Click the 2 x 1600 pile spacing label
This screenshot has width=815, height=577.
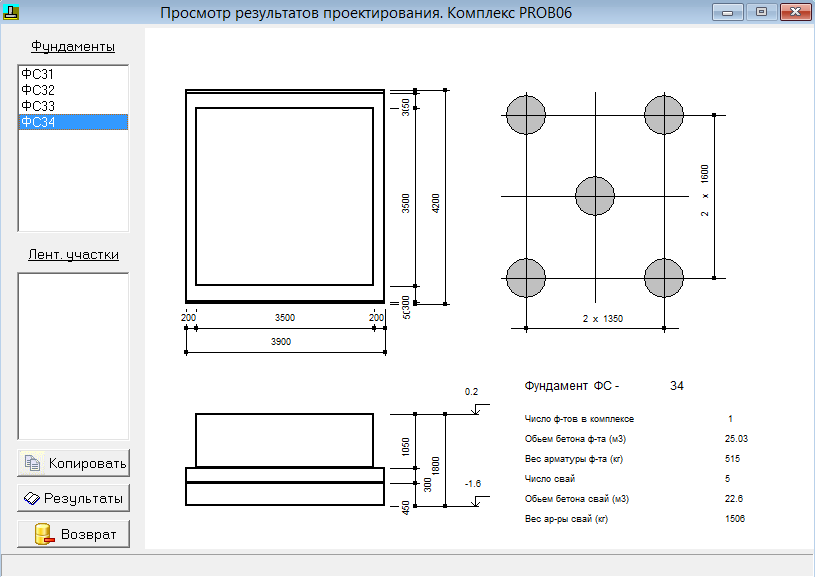point(704,190)
